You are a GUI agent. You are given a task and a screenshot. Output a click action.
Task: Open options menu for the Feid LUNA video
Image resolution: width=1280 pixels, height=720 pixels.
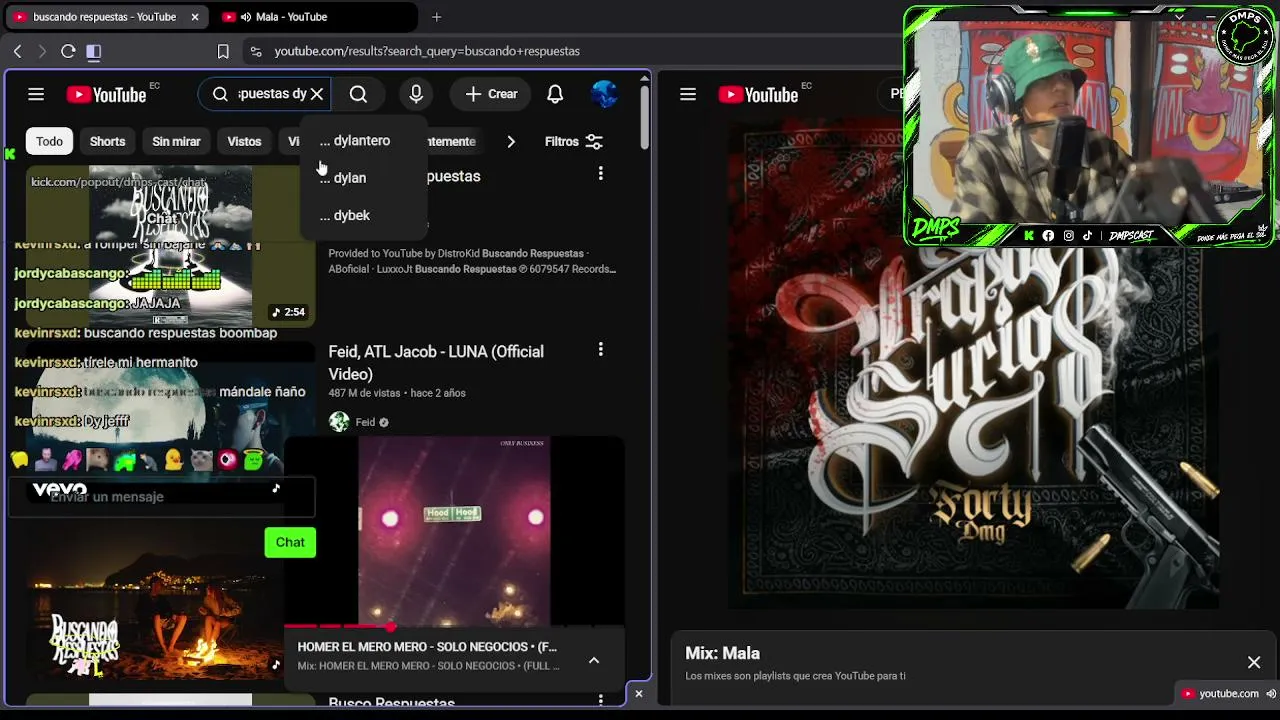click(600, 350)
